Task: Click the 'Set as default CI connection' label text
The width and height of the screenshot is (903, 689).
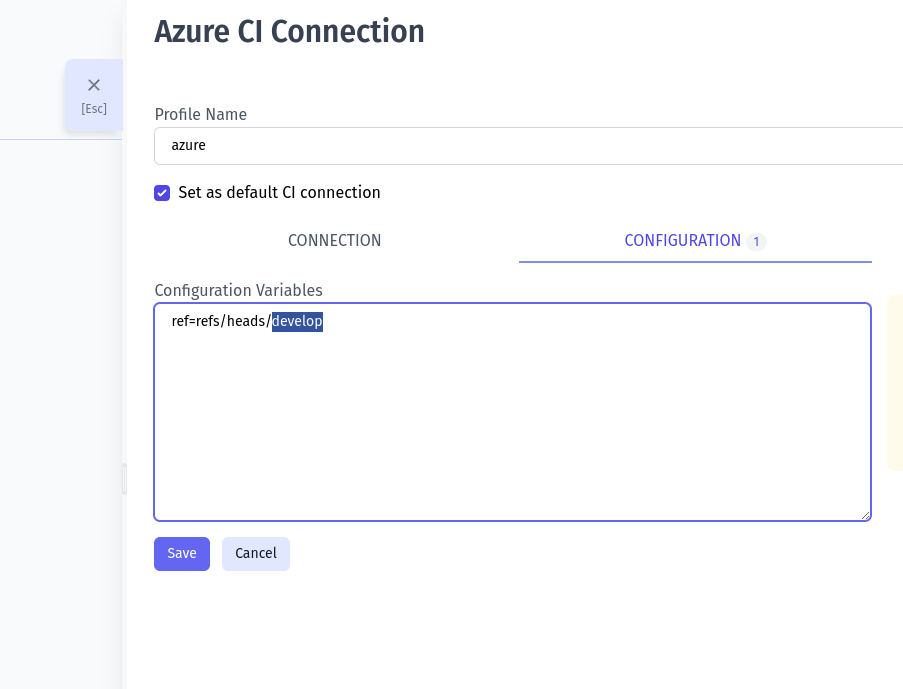Action: pos(279,193)
